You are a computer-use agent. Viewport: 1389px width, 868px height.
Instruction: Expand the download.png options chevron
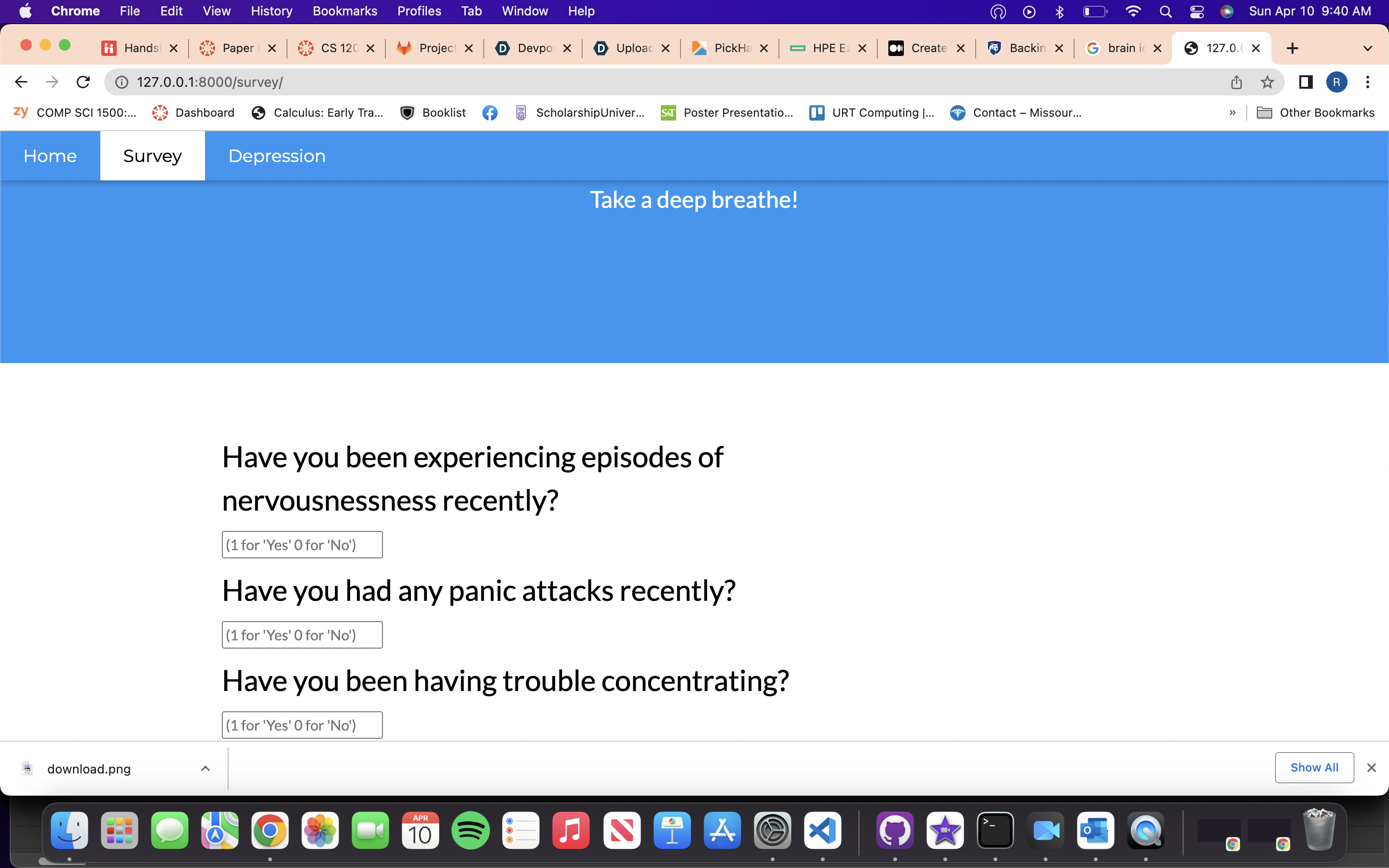[x=205, y=768]
